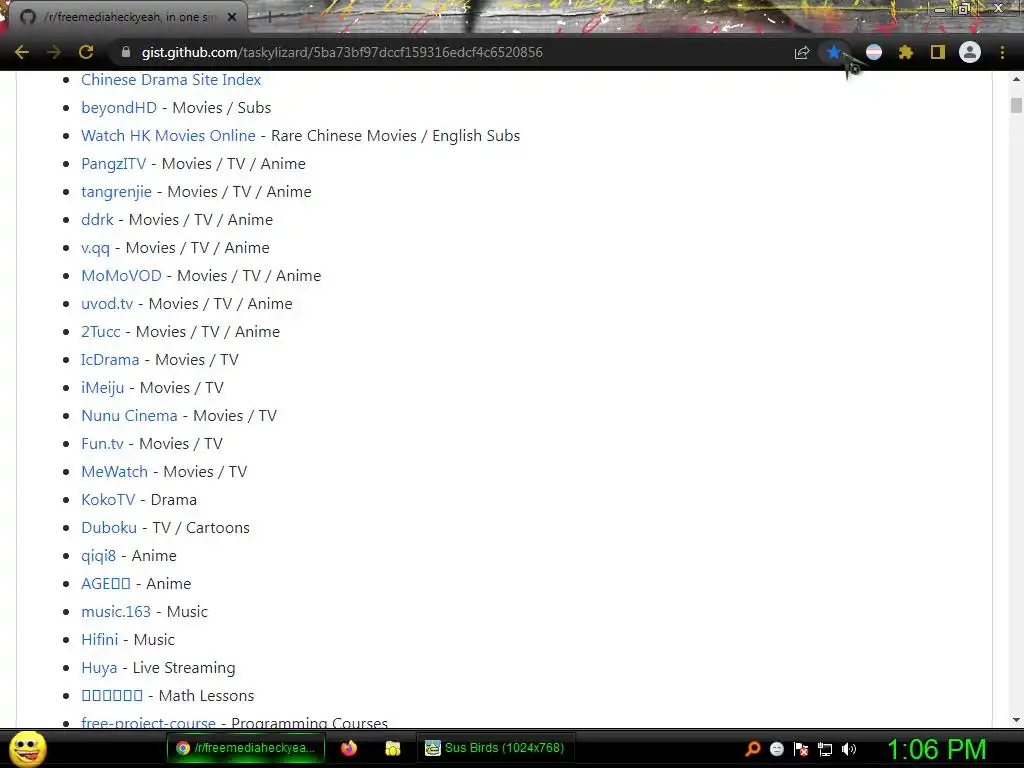Open the file manager taskbar icon

coord(392,748)
